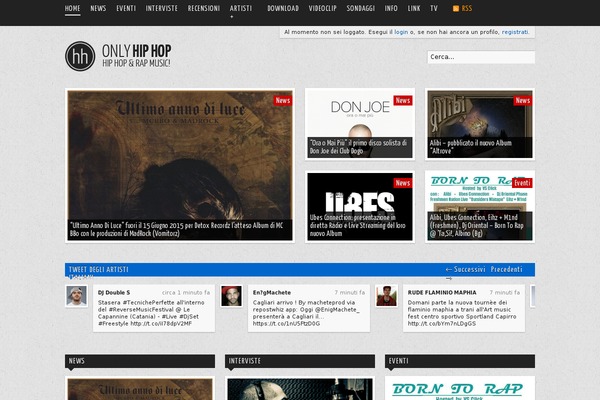
Task: Open En?gMachete username
Action: [x=272, y=292]
